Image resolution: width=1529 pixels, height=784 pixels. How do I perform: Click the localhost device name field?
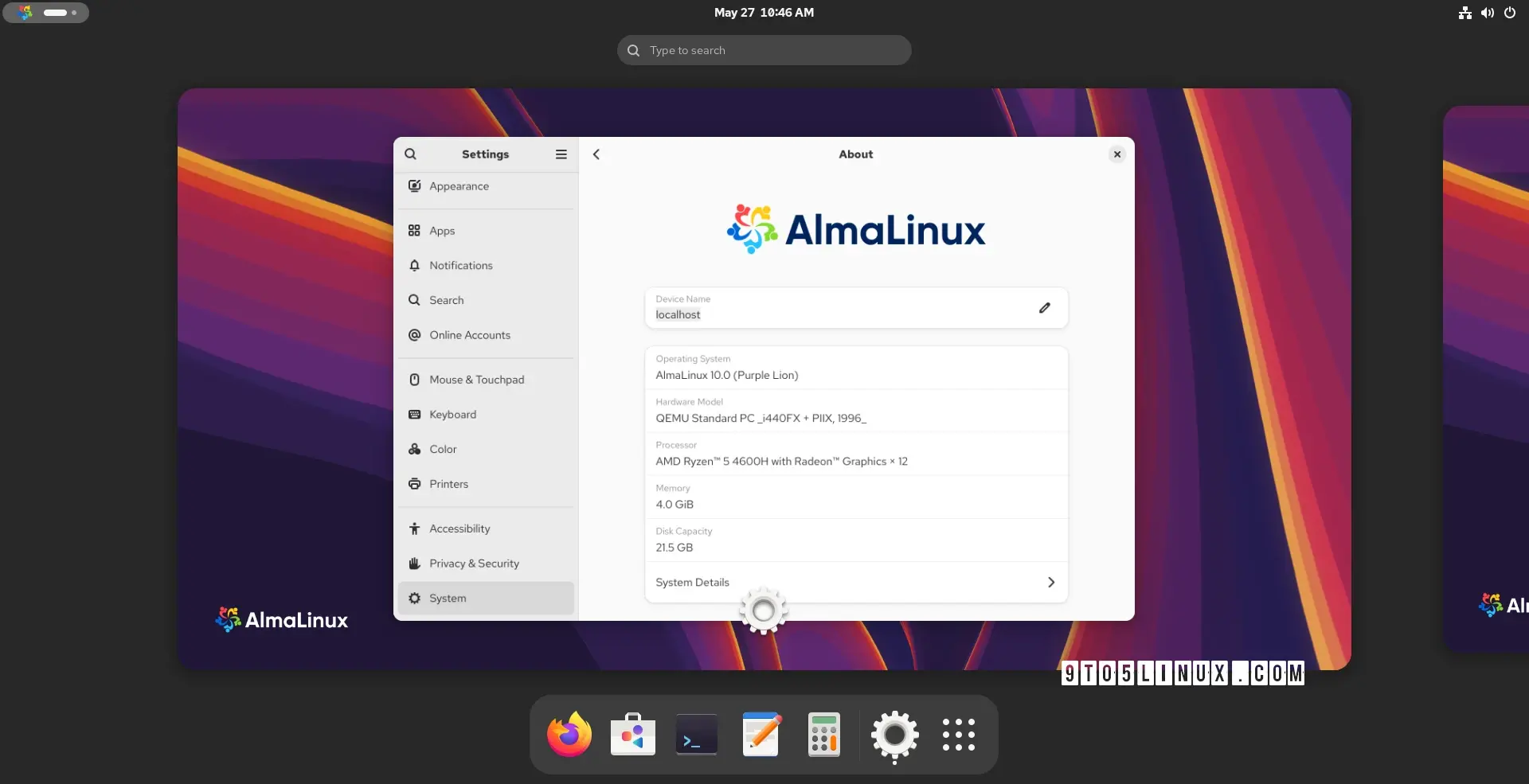[x=856, y=308]
